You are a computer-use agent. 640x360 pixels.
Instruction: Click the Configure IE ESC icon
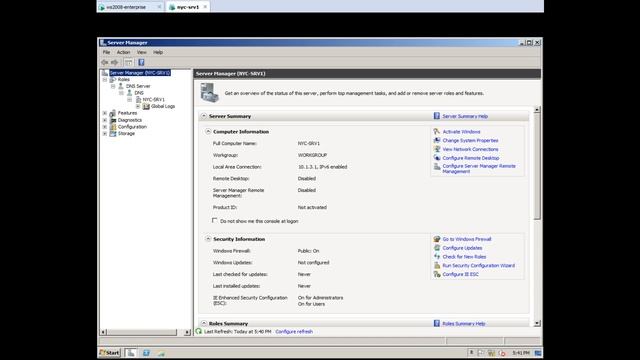(x=437, y=274)
